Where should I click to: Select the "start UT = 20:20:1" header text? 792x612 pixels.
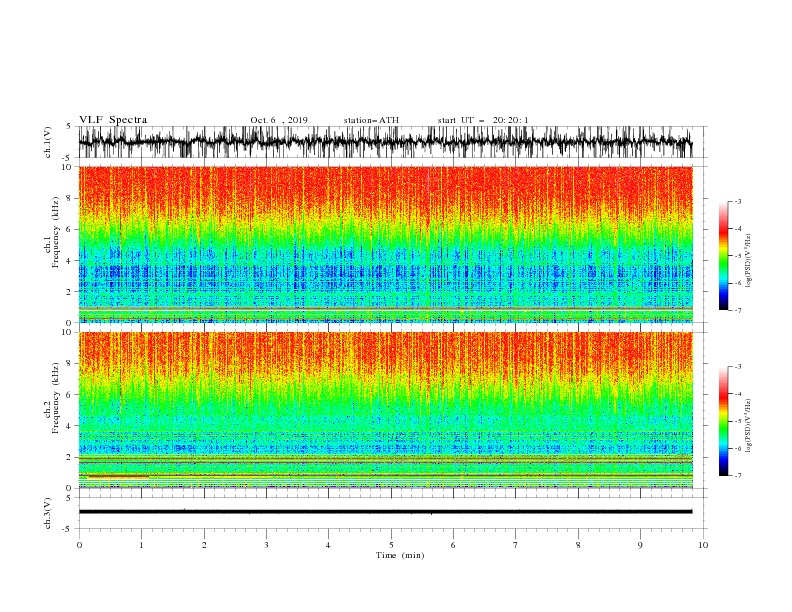pos(483,120)
